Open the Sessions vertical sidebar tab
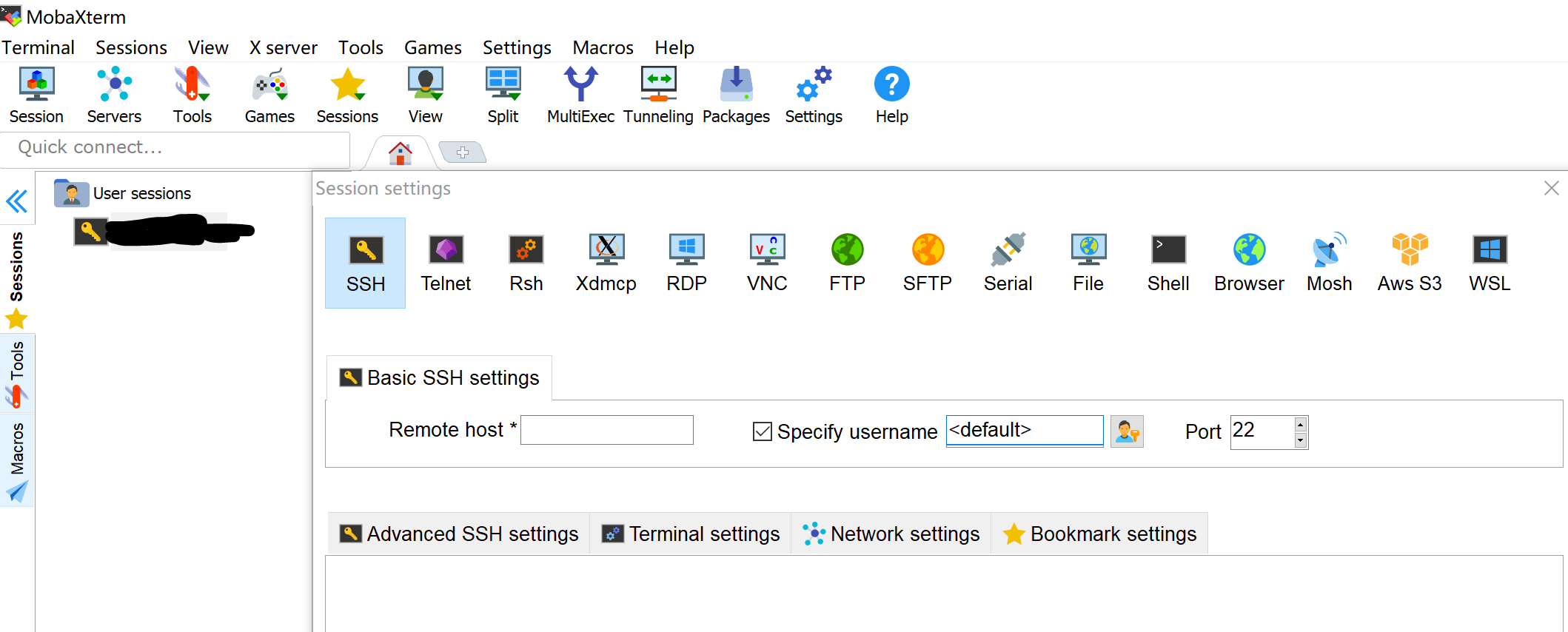Viewport: 1568px width, 632px height. [x=16, y=280]
